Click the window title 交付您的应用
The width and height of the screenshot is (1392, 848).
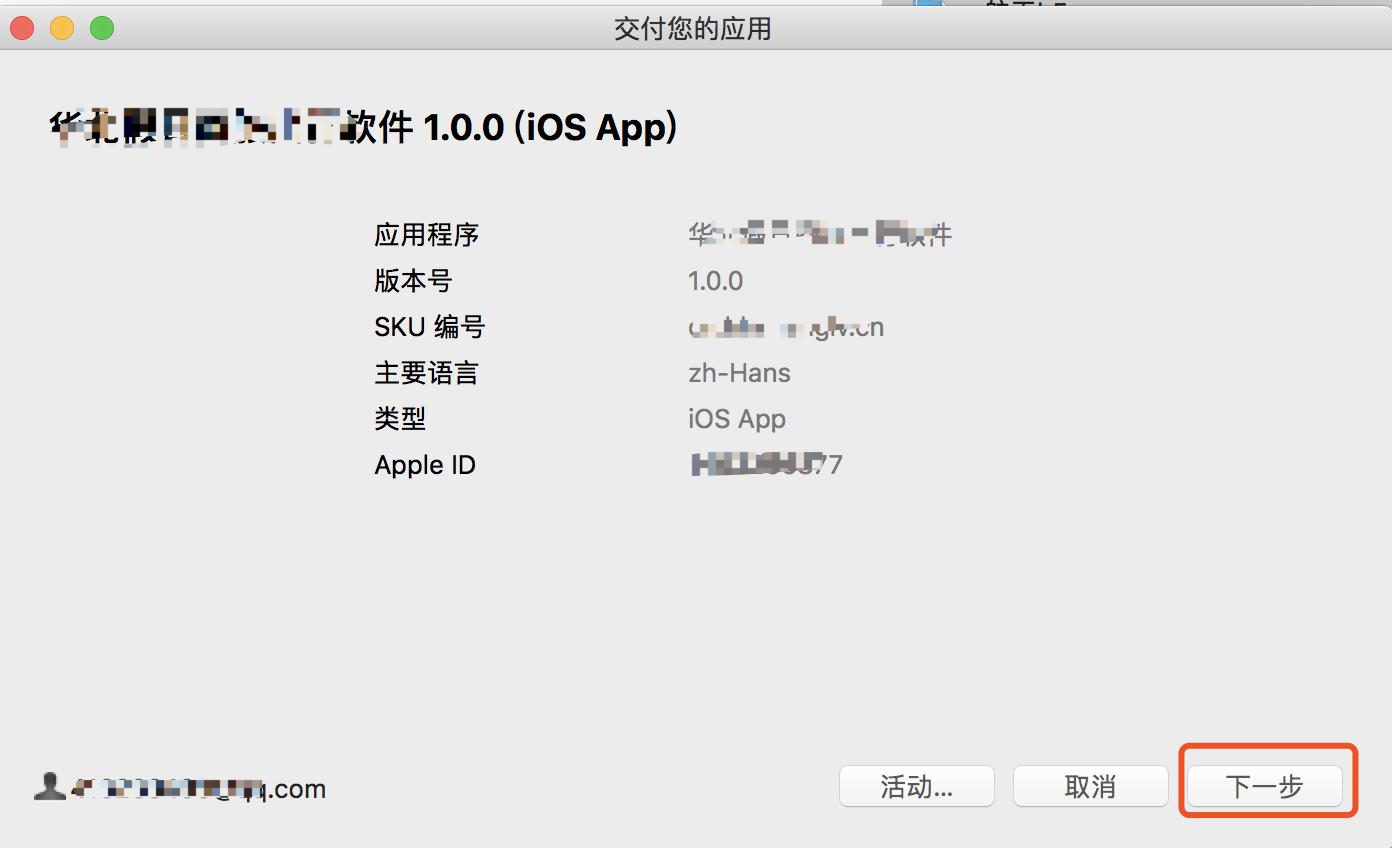click(x=693, y=28)
